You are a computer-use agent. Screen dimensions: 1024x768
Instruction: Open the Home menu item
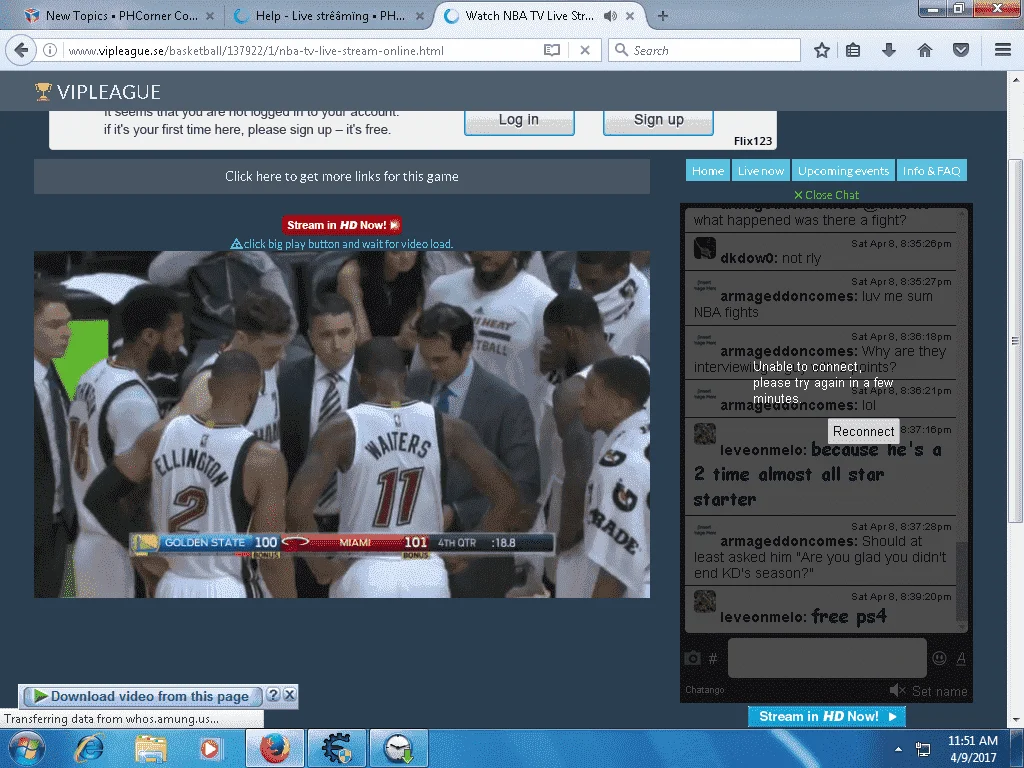(708, 170)
